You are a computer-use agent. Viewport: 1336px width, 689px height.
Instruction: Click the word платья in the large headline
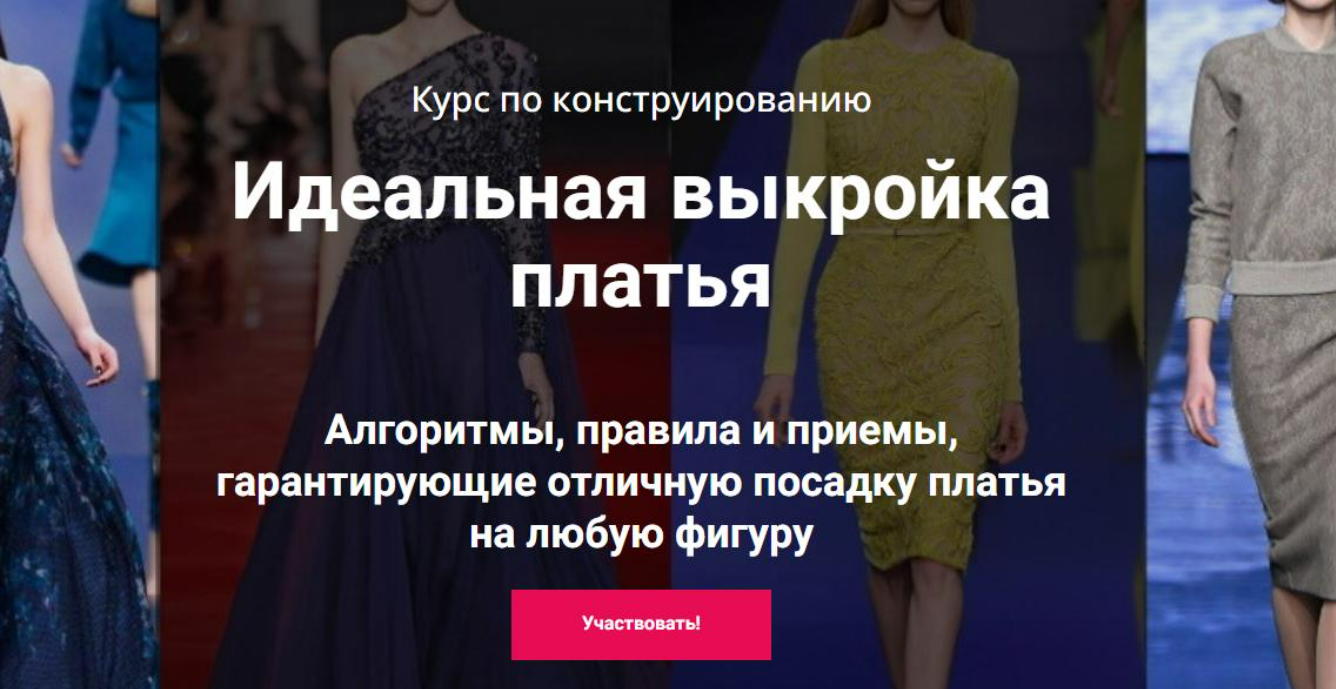tap(641, 279)
